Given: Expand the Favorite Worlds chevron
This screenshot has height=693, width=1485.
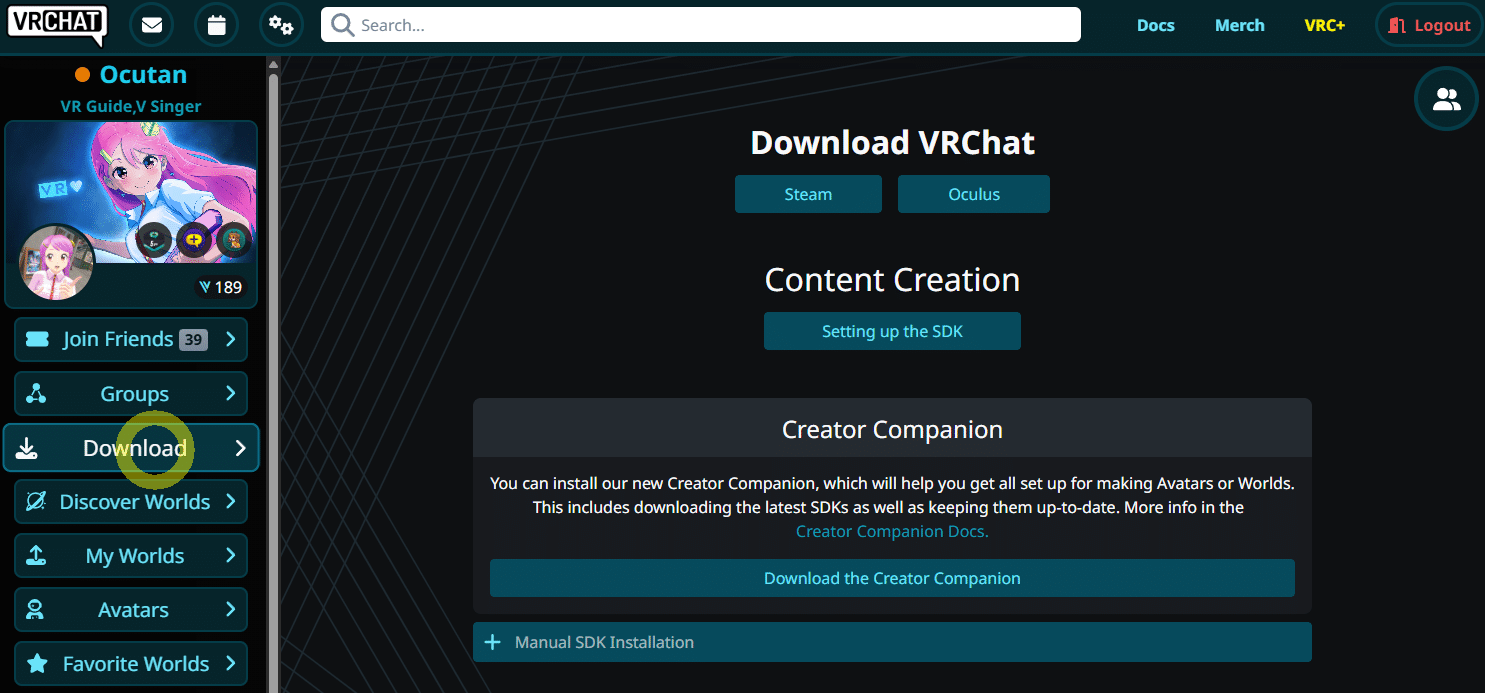Looking at the screenshot, I should tap(230, 663).
